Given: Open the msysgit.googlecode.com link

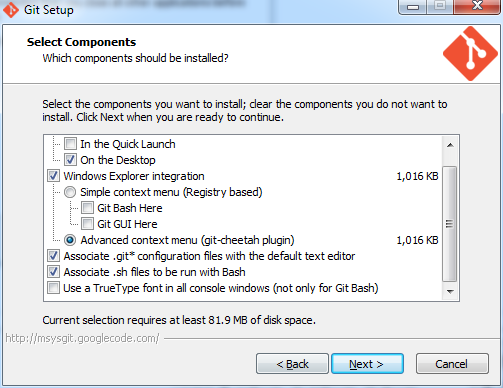Looking at the screenshot, I should click(x=82, y=338).
